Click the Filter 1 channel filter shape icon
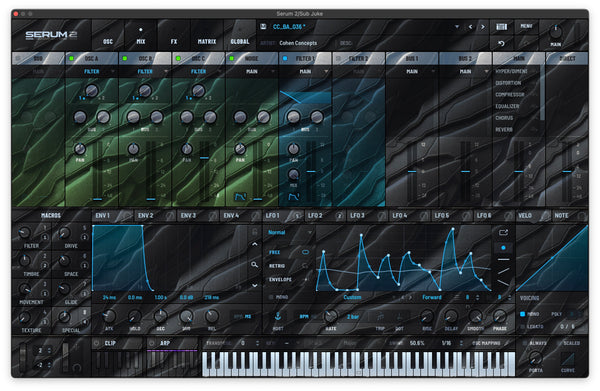The height and width of the screenshot is (391, 600). pos(293,197)
